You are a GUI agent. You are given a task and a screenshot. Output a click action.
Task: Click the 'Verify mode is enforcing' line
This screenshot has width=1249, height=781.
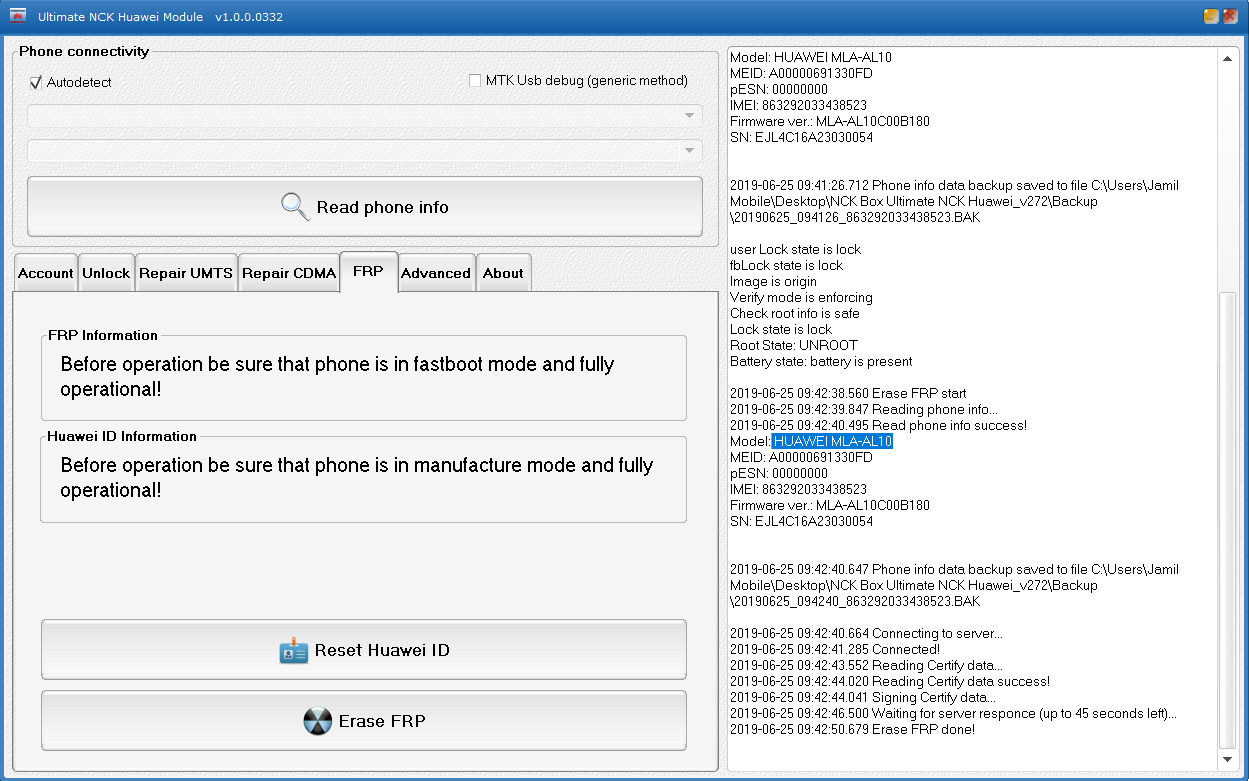pyautogui.click(x=801, y=297)
